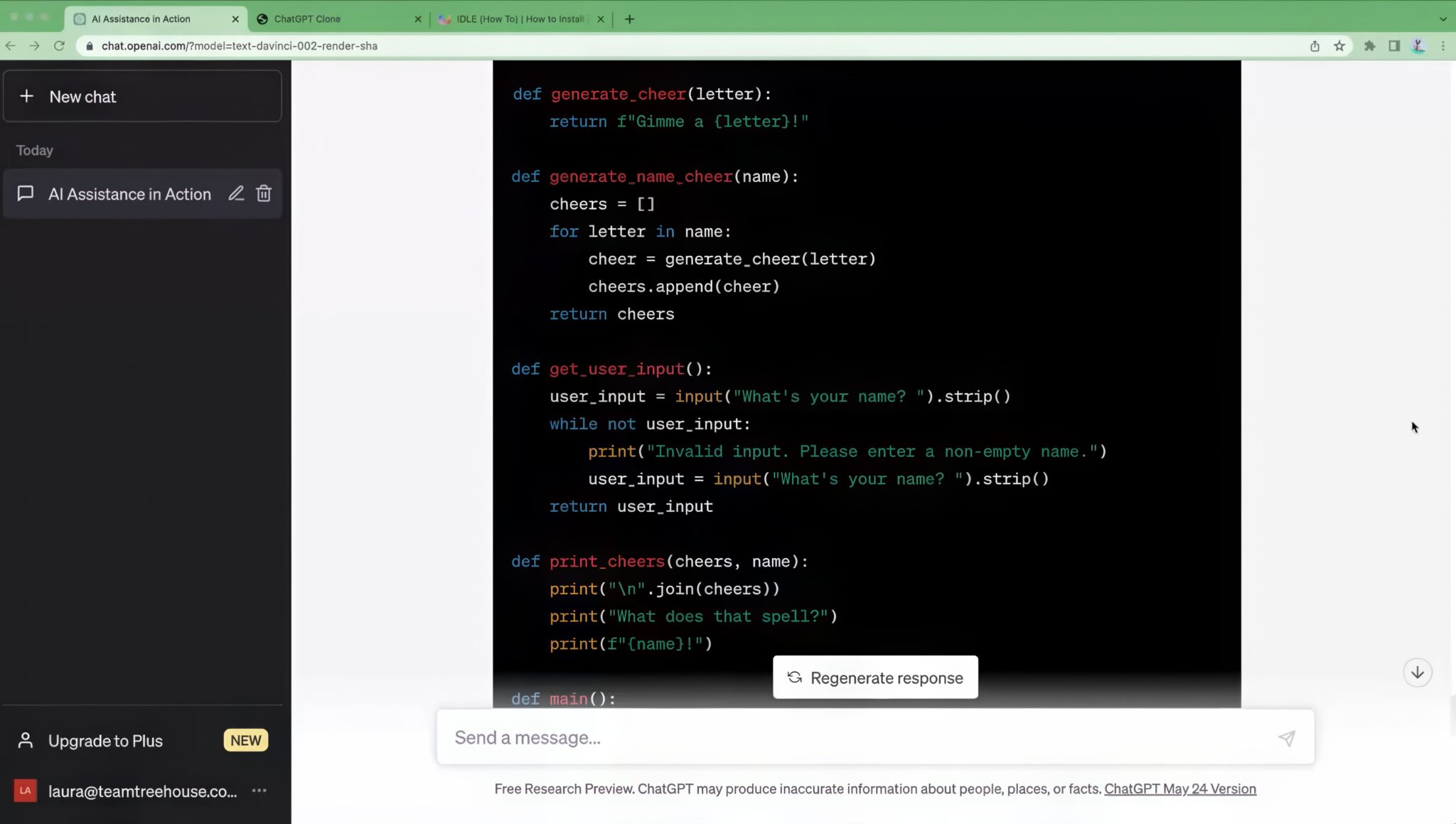The height and width of the screenshot is (824, 1456).
Task: Rename the chat using the pencil icon
Action: (237, 193)
